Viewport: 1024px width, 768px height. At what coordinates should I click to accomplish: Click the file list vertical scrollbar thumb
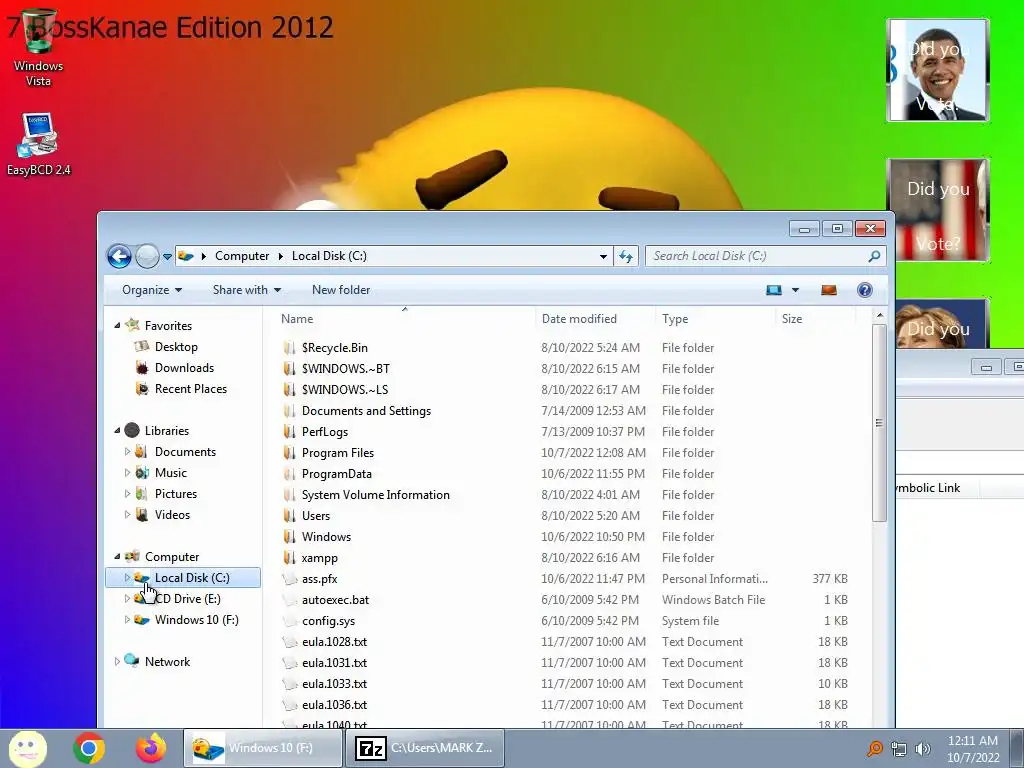(x=879, y=423)
